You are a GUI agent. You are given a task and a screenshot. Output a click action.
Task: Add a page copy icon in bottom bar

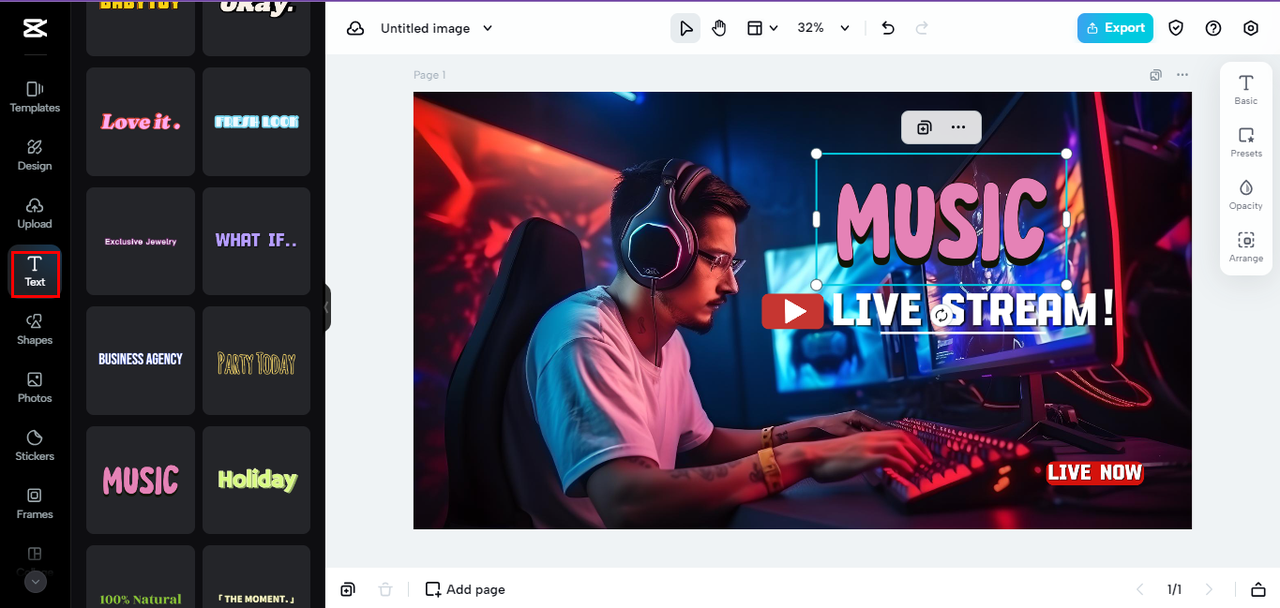point(348,589)
